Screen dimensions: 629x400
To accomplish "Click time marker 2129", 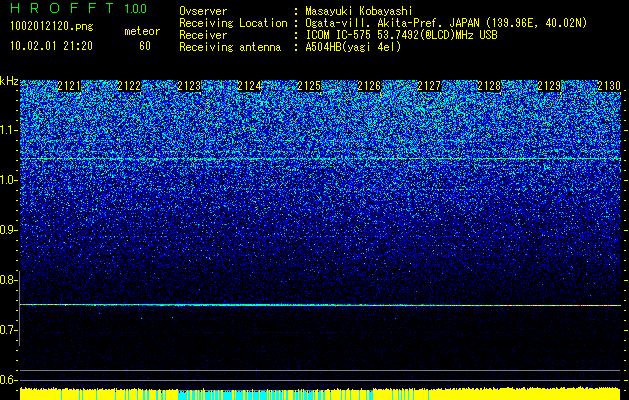I will pyautogui.click(x=549, y=86).
